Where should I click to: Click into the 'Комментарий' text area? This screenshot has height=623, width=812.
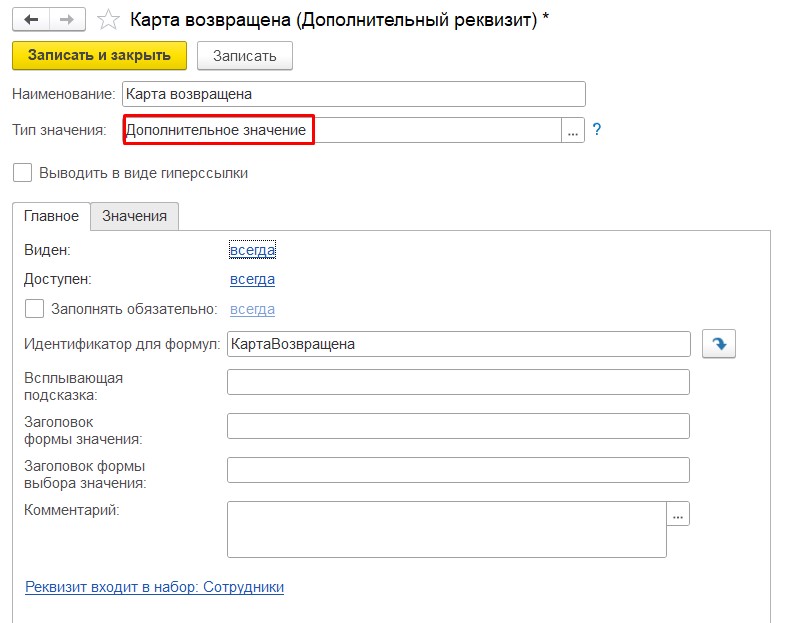(x=446, y=529)
